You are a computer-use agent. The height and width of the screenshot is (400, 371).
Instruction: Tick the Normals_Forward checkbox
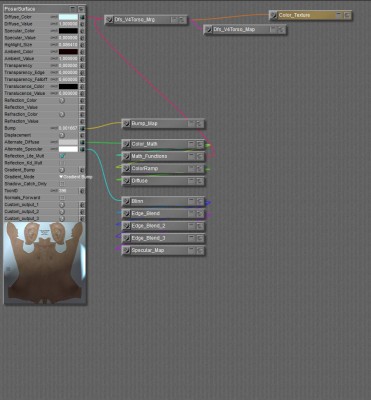tap(62, 198)
